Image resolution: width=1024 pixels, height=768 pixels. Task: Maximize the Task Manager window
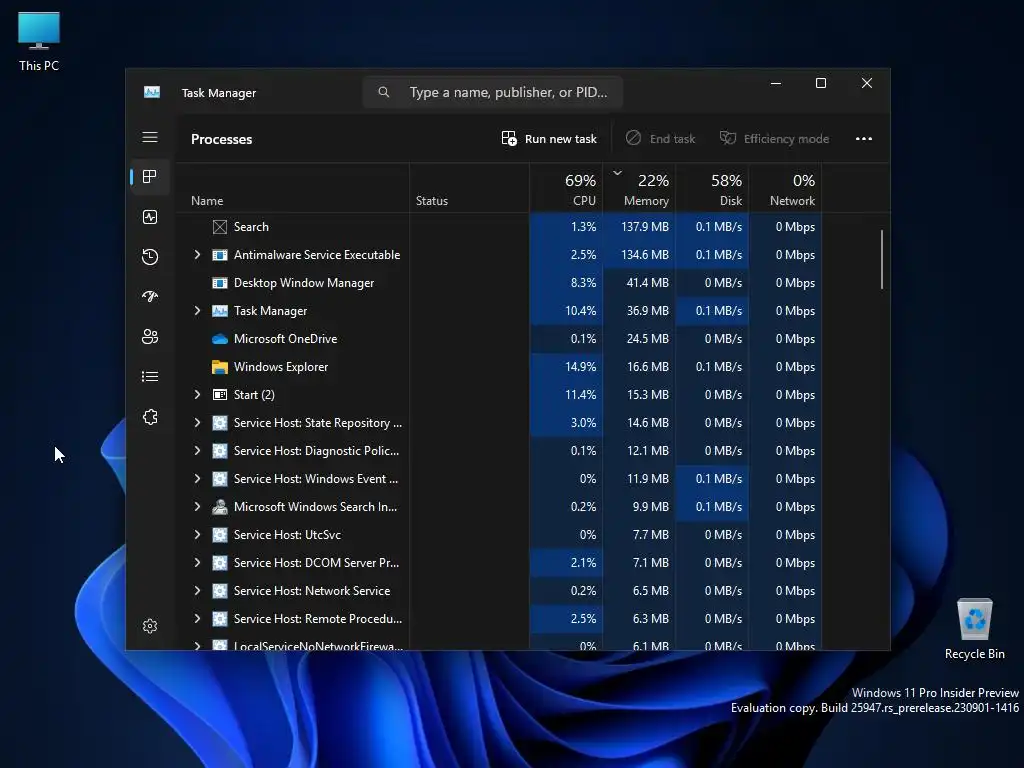(821, 83)
